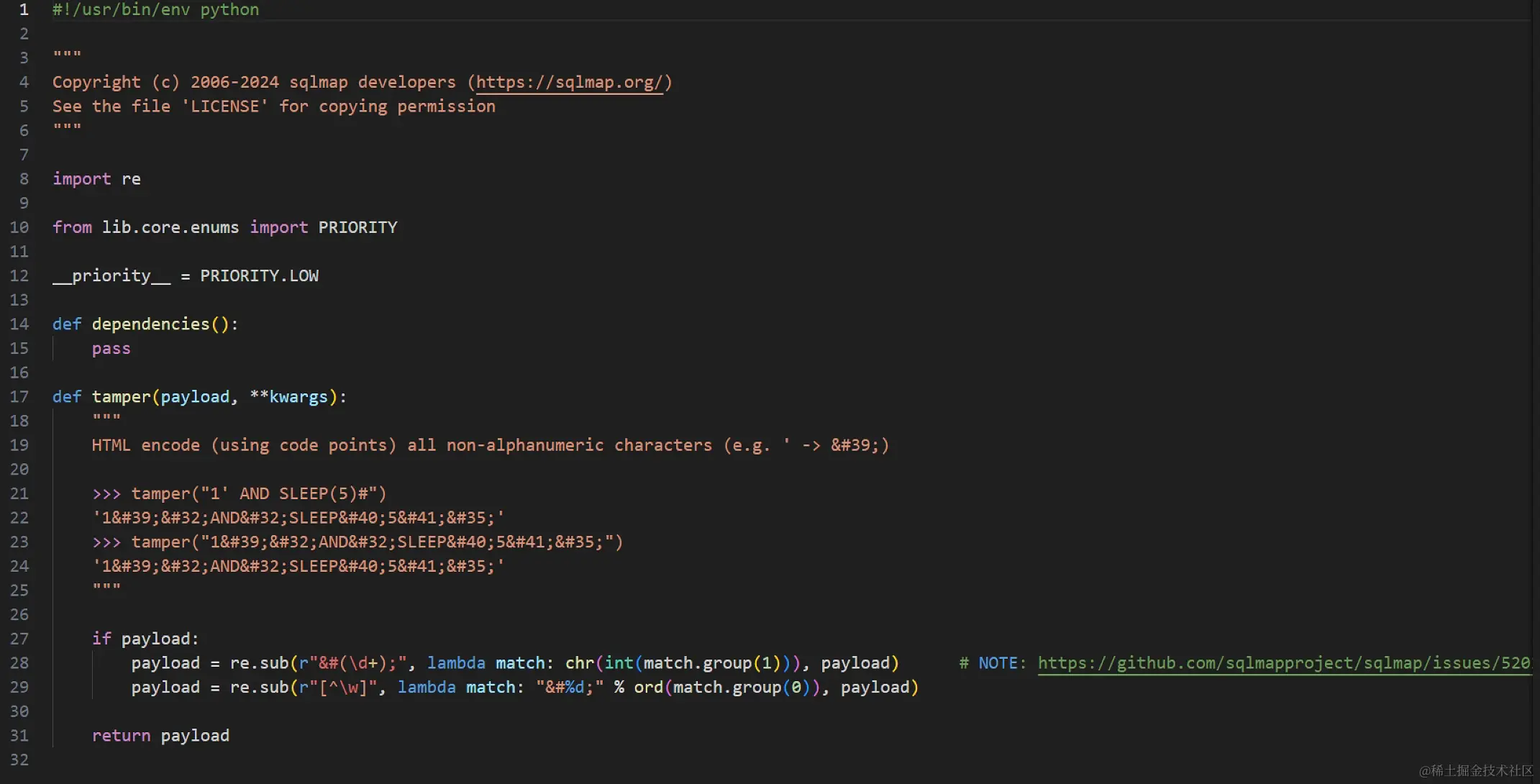The image size is (1540, 784).
Task: Click the 'return payload' statement
Action: click(160, 735)
